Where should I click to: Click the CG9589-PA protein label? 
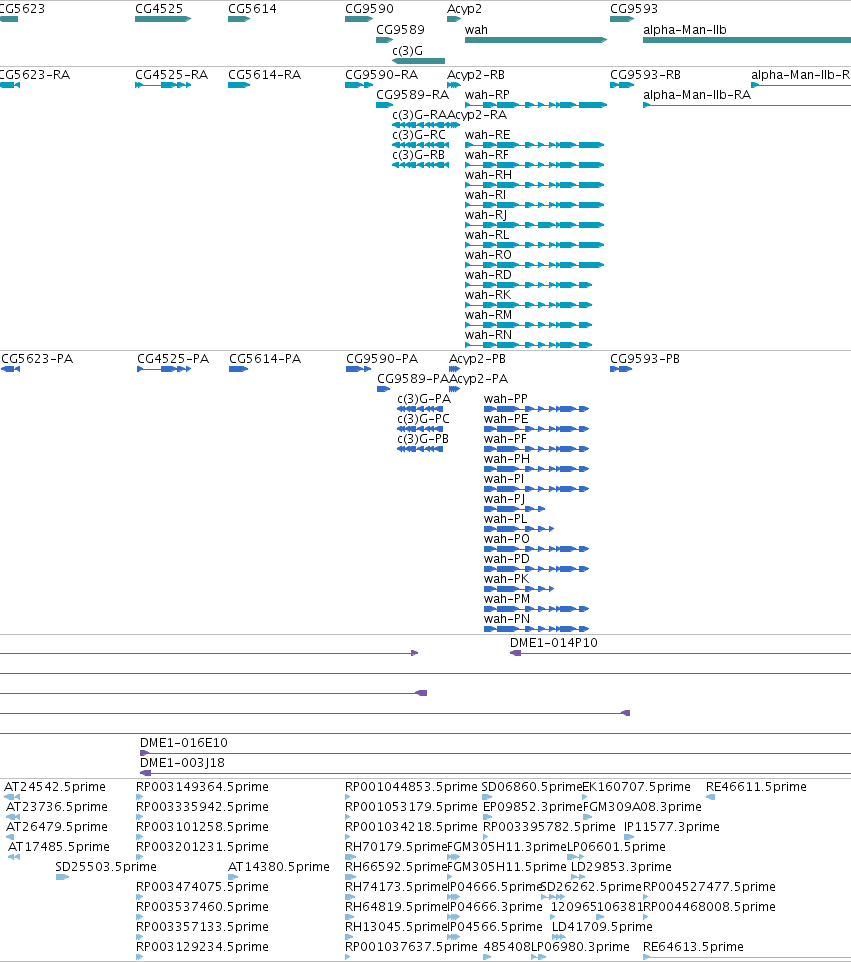pyautogui.click(x=413, y=379)
